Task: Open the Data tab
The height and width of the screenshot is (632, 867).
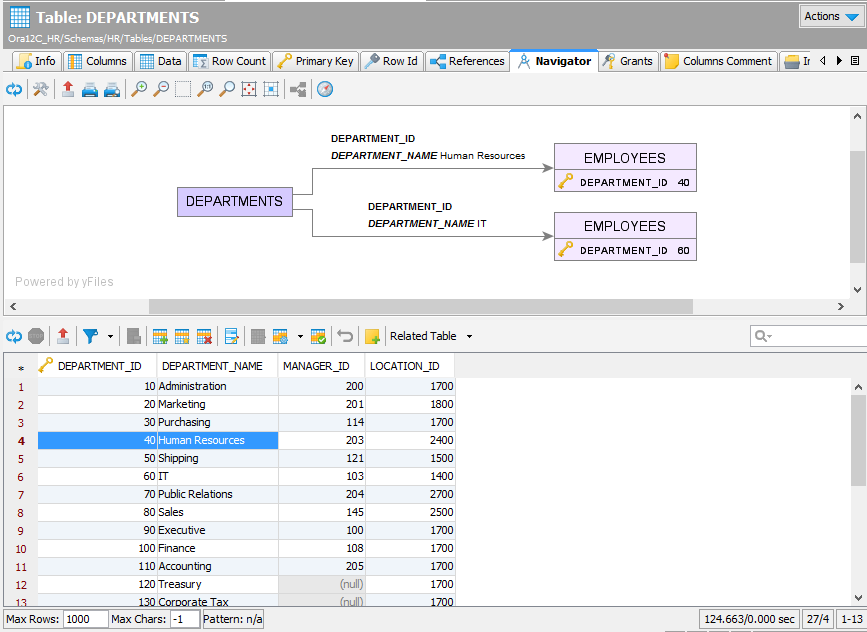Action: point(160,61)
